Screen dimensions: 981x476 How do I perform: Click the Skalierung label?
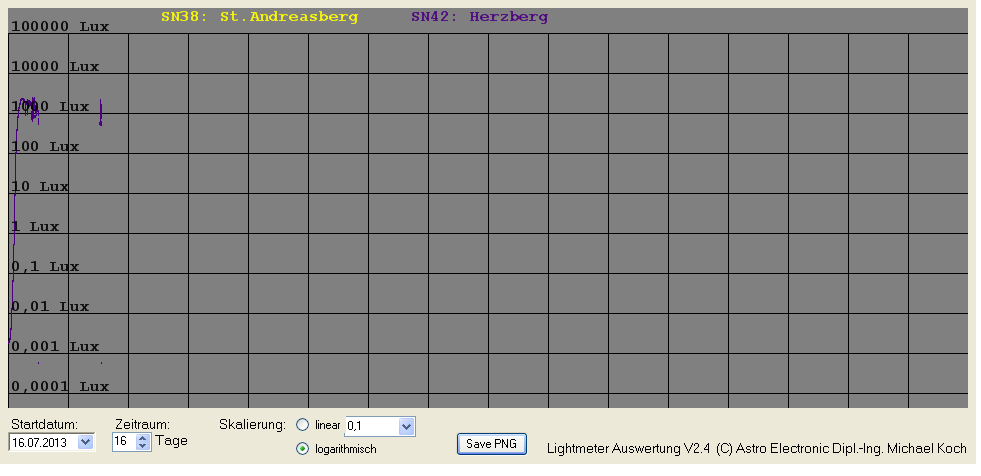click(252, 425)
